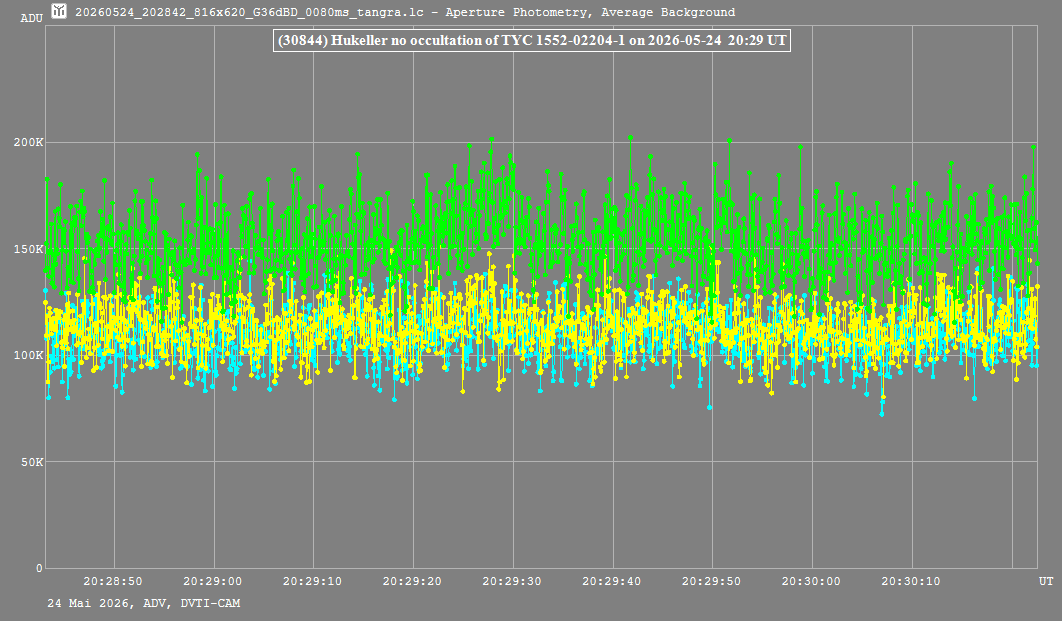Click the 200K axis value
Screen dimensions: 1062x621
[28, 142]
